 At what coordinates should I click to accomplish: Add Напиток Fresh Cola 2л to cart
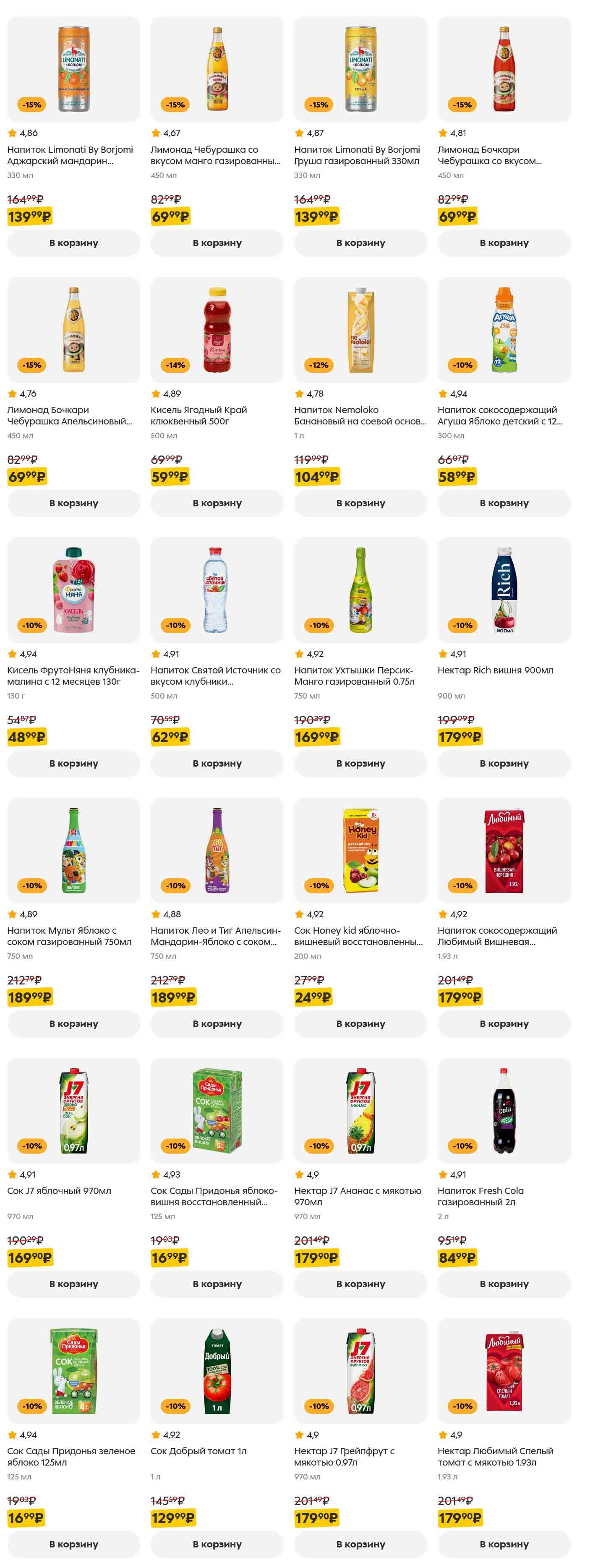coord(504,1284)
